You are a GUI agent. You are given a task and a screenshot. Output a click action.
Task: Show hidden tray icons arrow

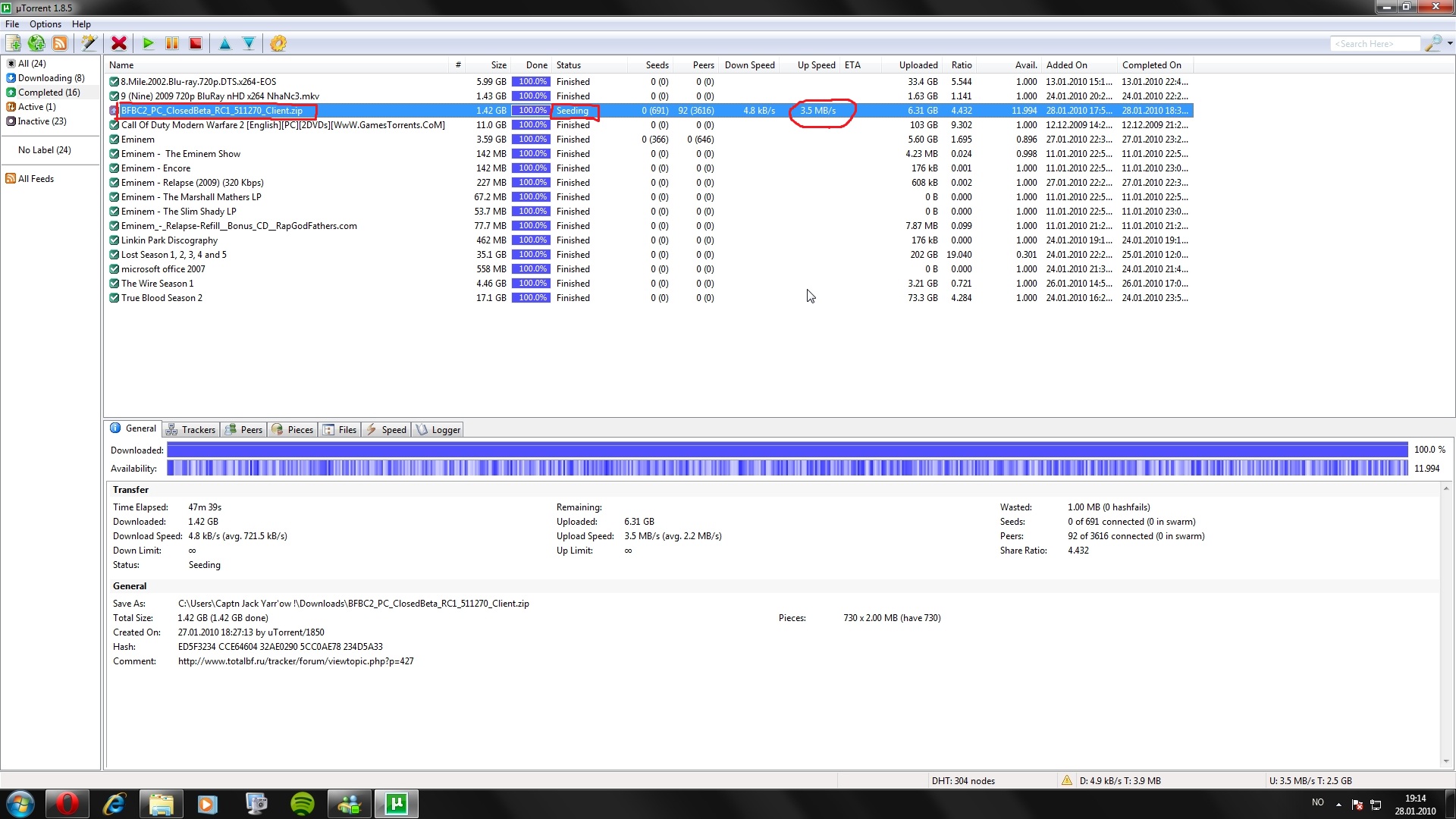pyautogui.click(x=1338, y=804)
